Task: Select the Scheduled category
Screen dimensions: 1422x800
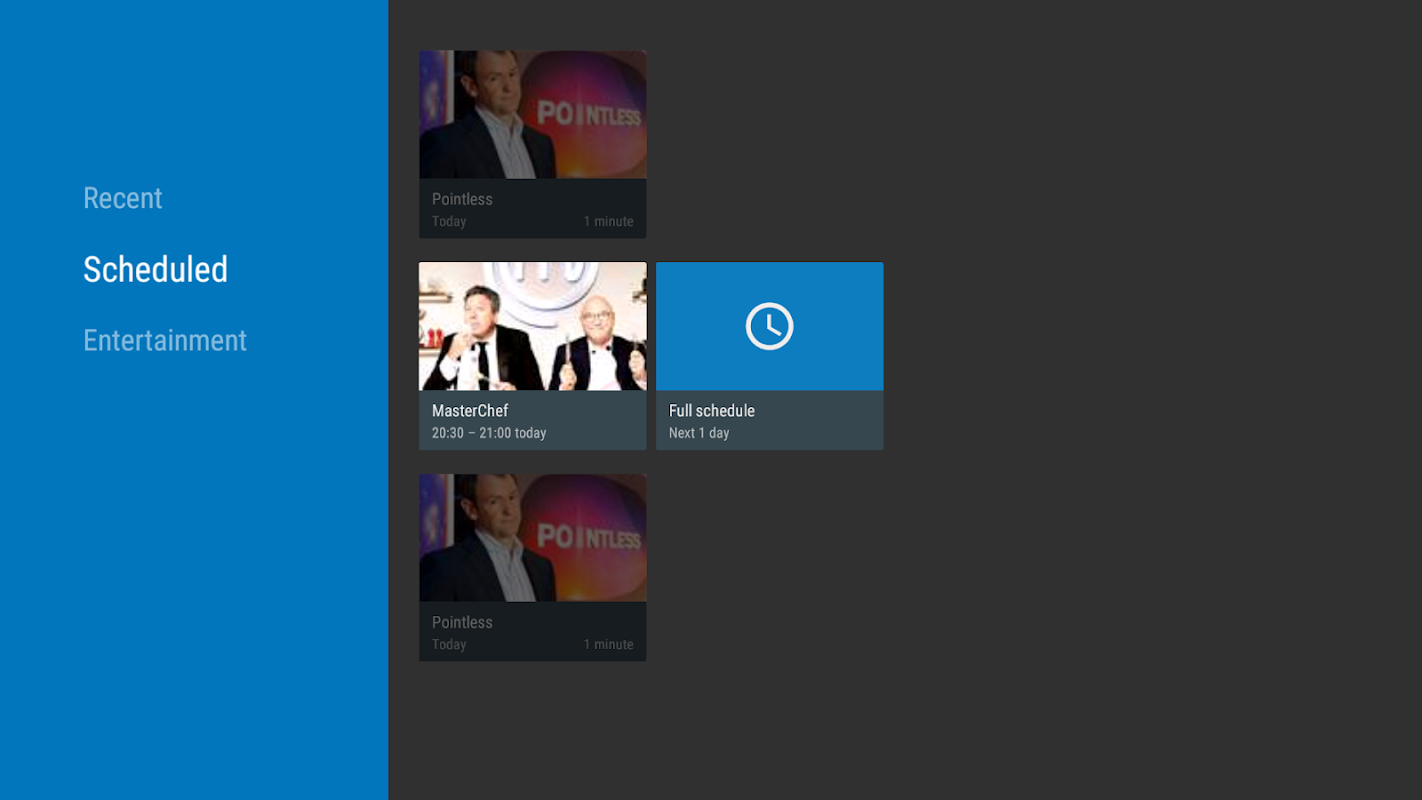Action: pos(155,269)
